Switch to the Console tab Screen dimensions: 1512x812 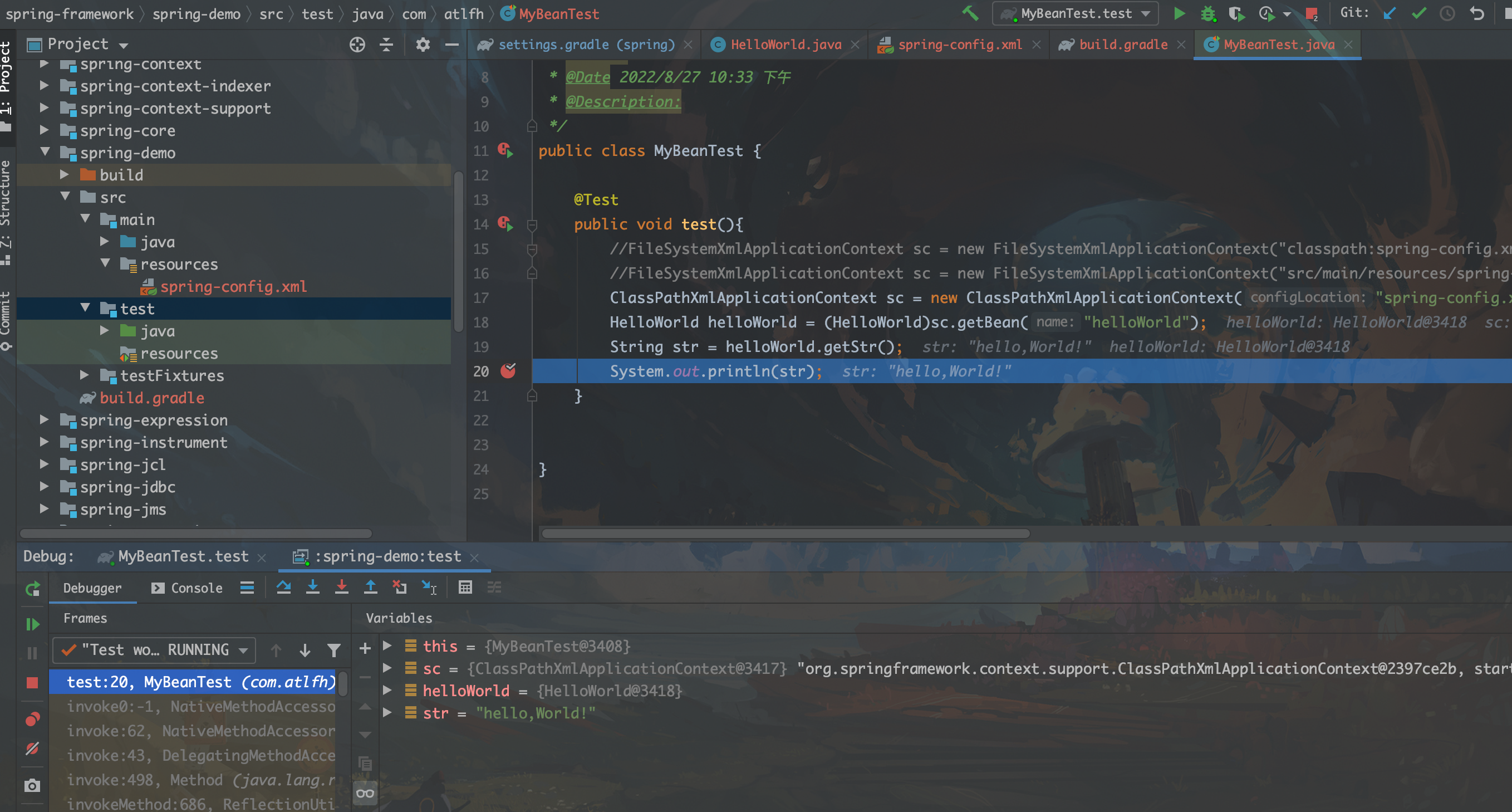pos(188,588)
